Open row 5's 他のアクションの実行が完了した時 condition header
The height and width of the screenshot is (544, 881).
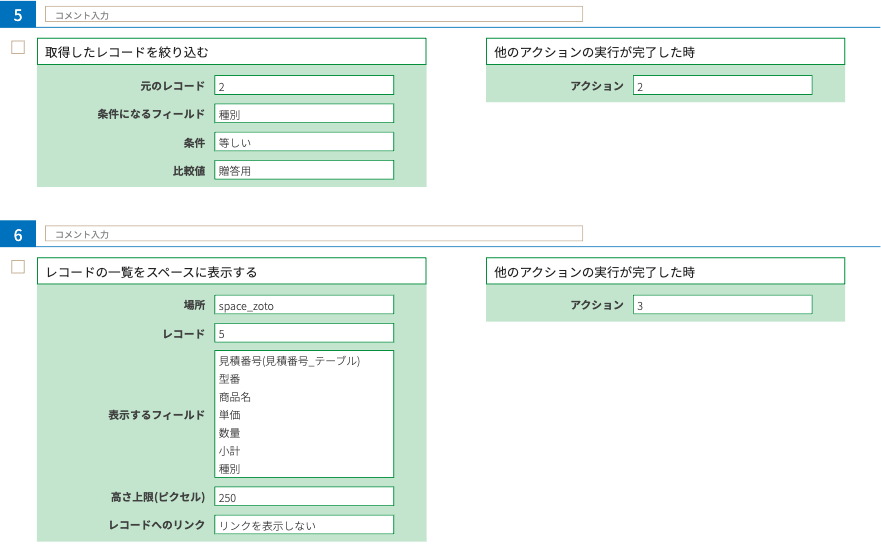click(665, 52)
